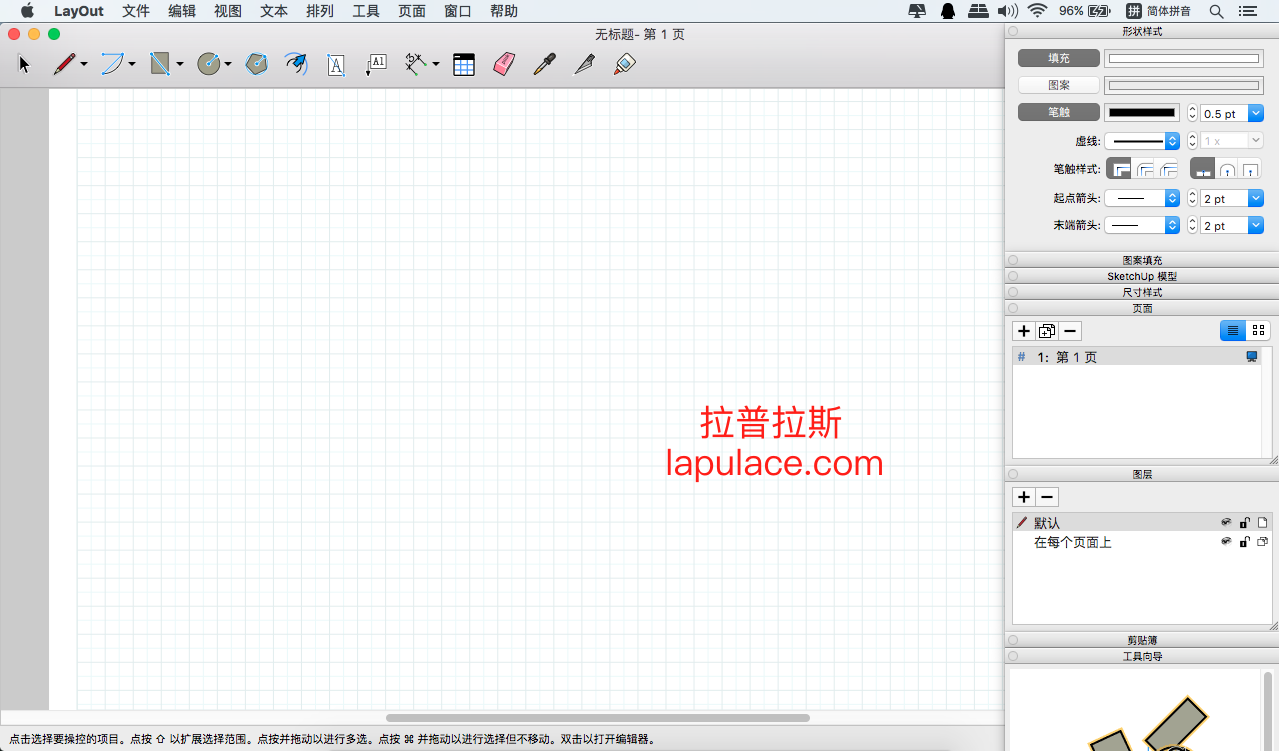This screenshot has height=751, width=1279.
Task: Click the pattern preview swatch
Action: pyautogui.click(x=1183, y=85)
